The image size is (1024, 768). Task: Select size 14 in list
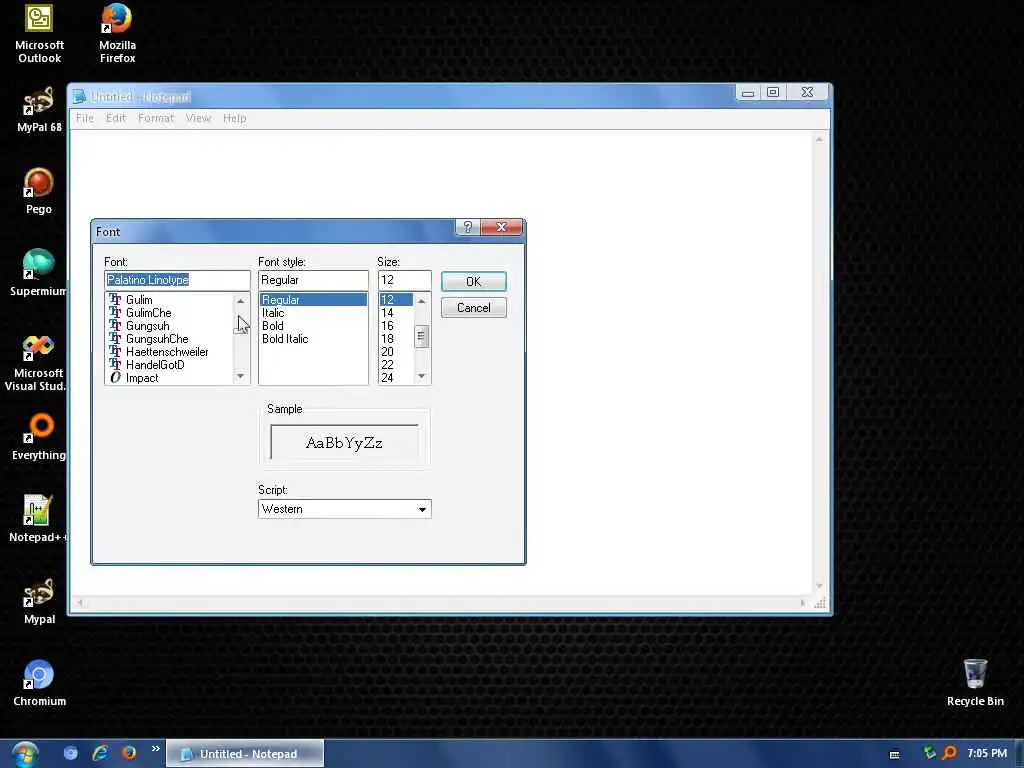pyautogui.click(x=396, y=313)
